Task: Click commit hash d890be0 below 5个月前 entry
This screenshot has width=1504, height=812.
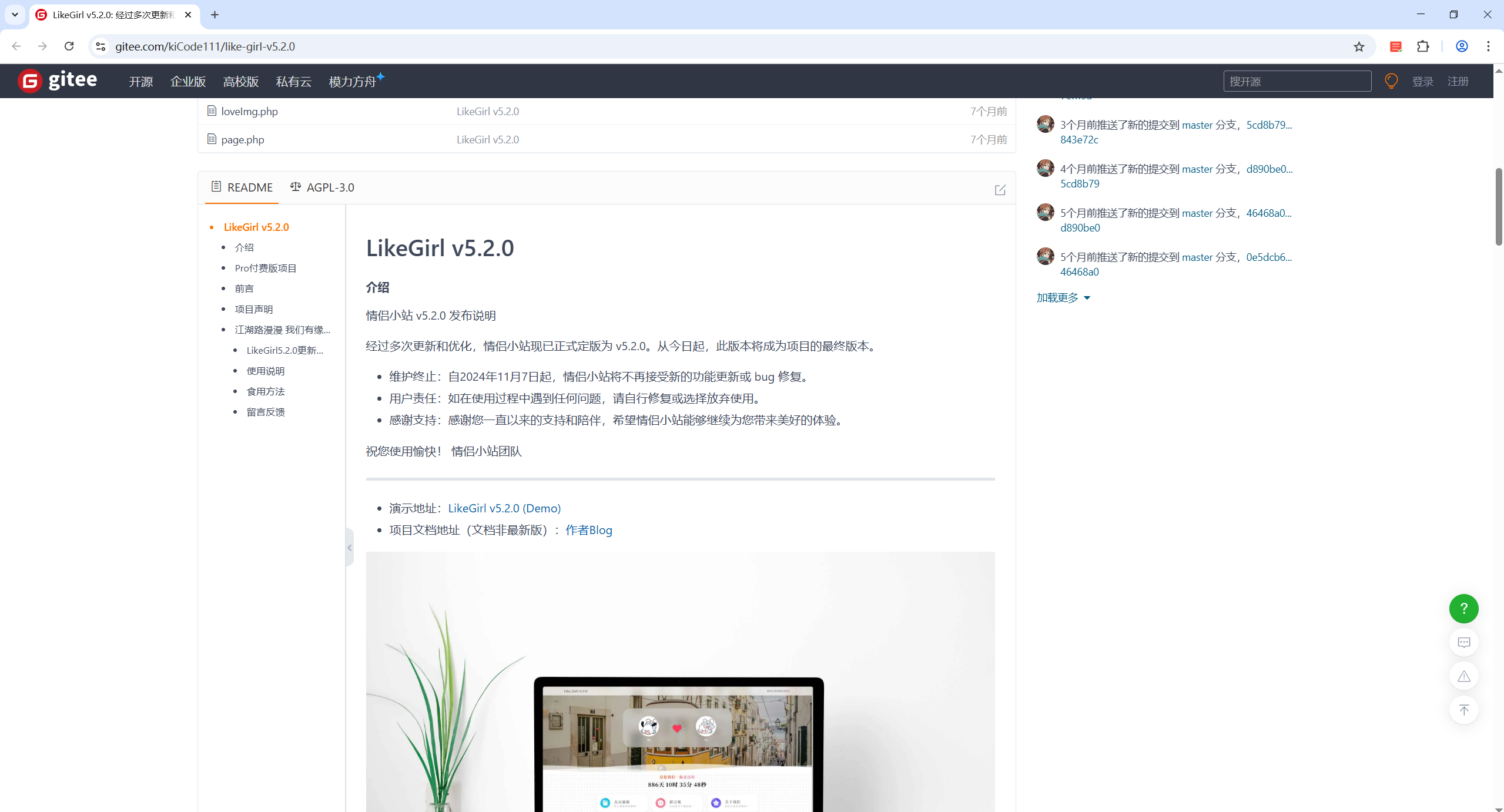Action: click(x=1080, y=227)
